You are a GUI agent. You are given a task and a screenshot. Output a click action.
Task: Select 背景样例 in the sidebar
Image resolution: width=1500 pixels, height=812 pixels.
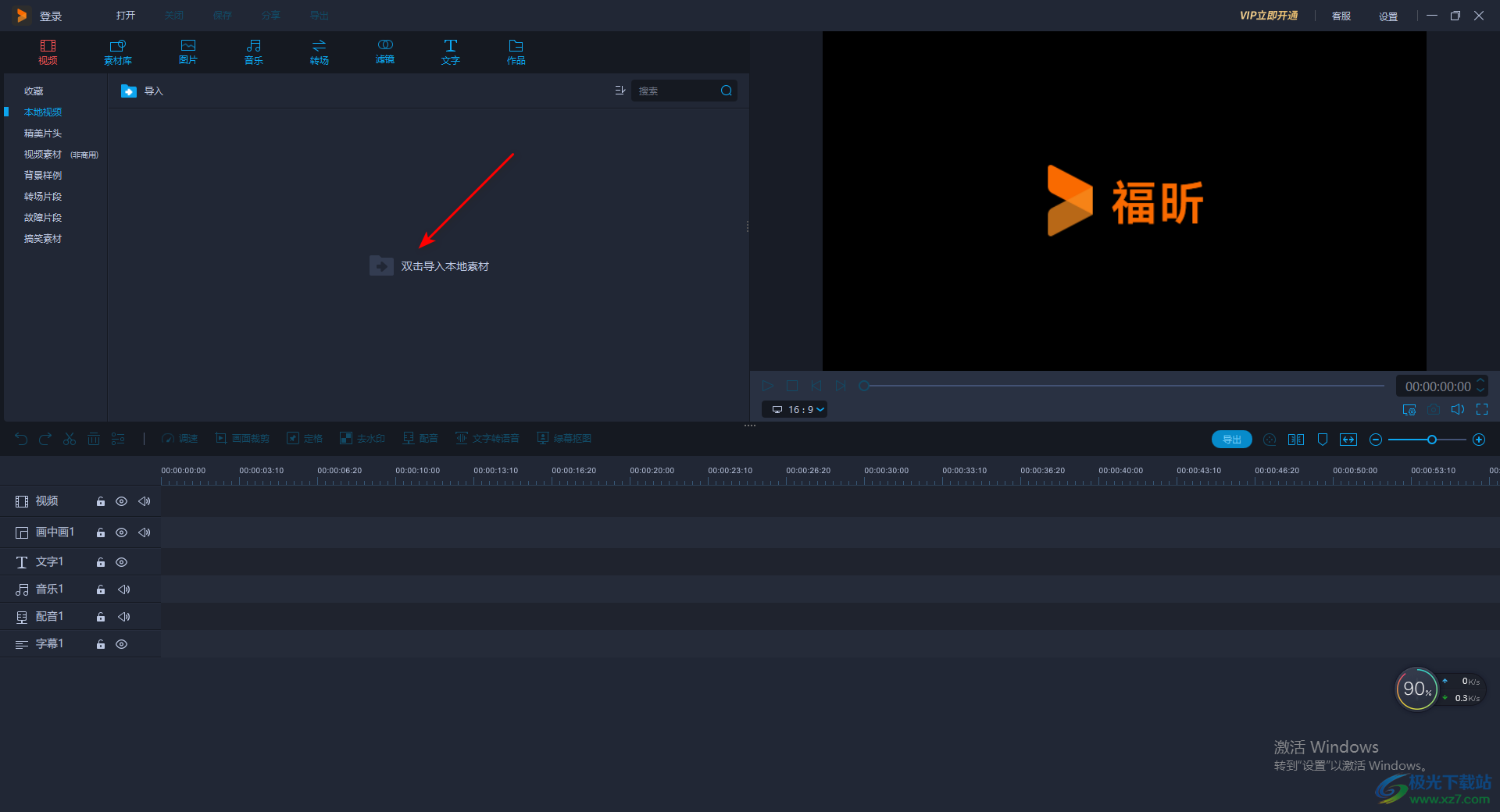[43, 176]
